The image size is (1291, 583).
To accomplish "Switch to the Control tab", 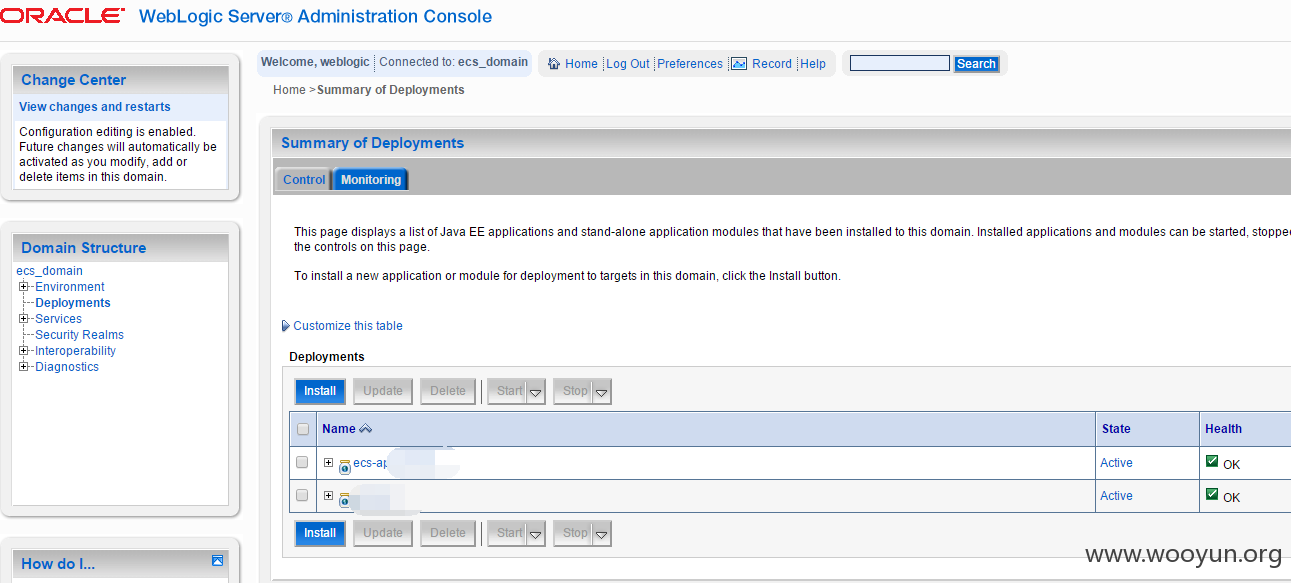I will coord(304,180).
